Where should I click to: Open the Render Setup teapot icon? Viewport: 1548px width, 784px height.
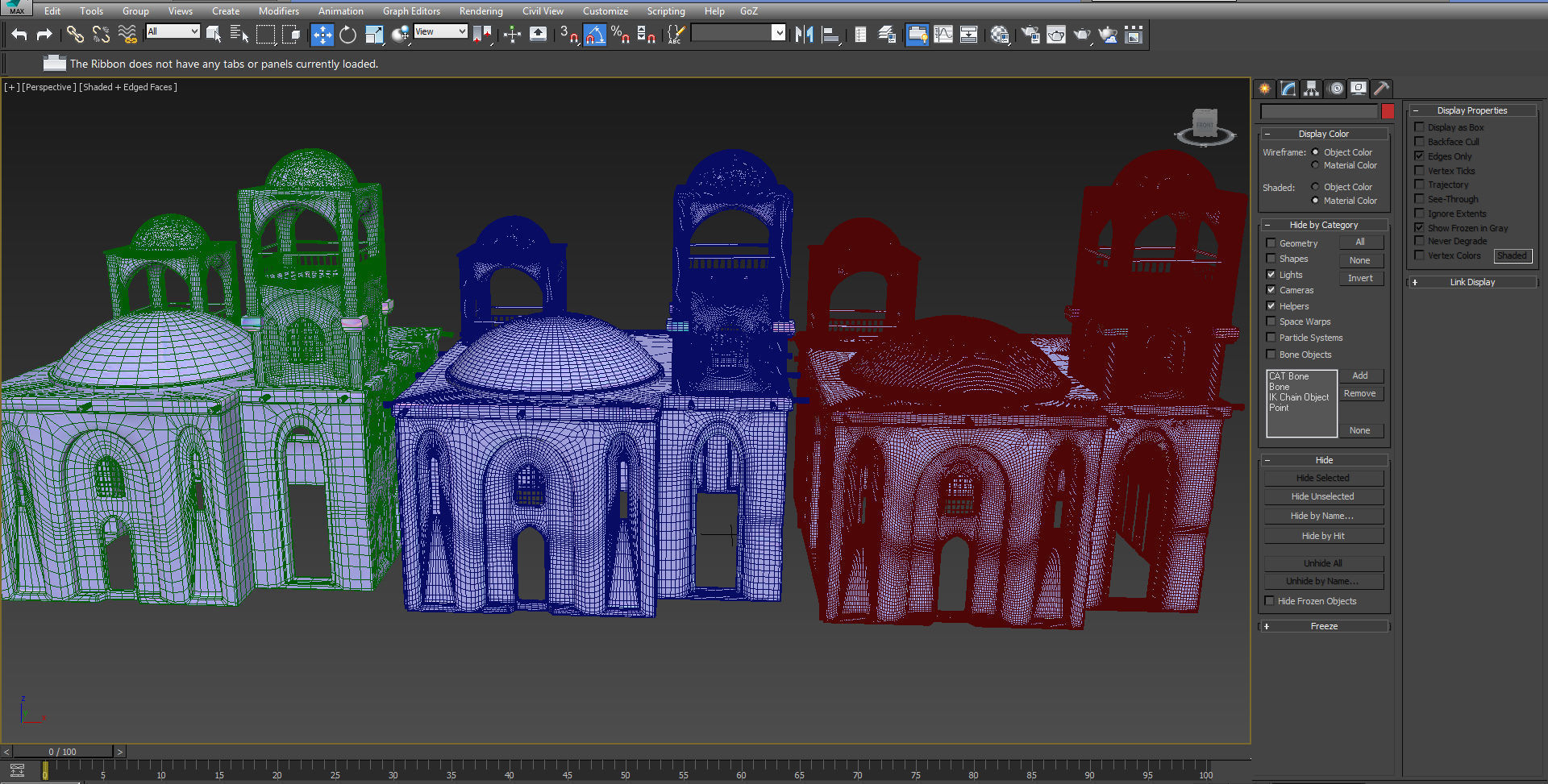coord(1030,34)
